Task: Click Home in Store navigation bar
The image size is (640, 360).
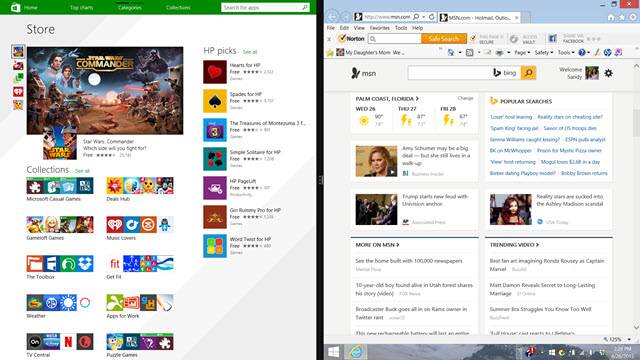Action: (x=31, y=7)
